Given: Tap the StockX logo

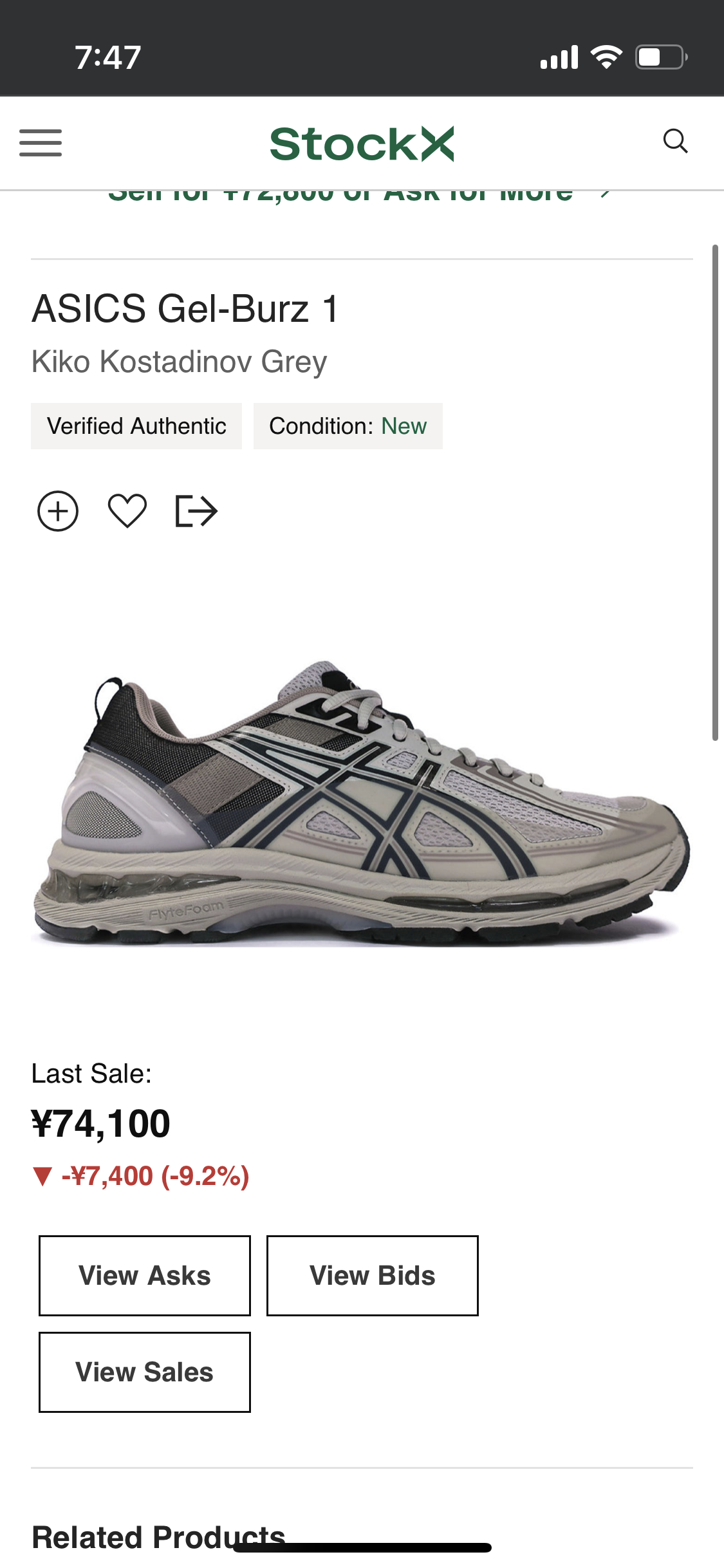Looking at the screenshot, I should pyautogui.click(x=362, y=144).
